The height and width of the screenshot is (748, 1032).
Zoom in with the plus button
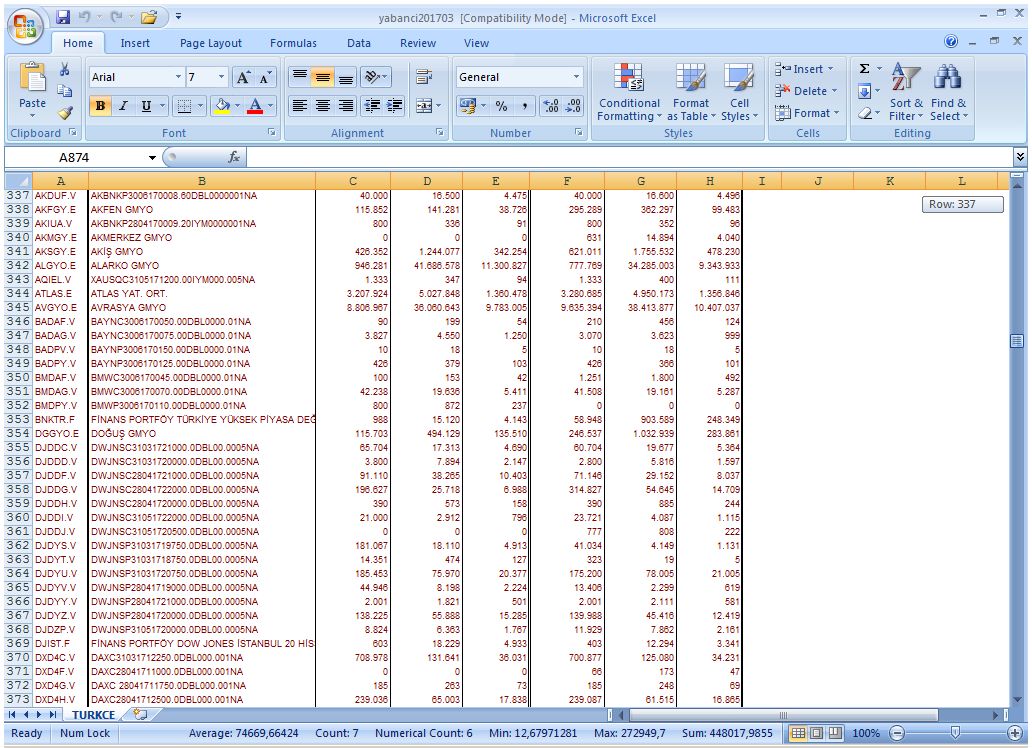coord(1015,733)
